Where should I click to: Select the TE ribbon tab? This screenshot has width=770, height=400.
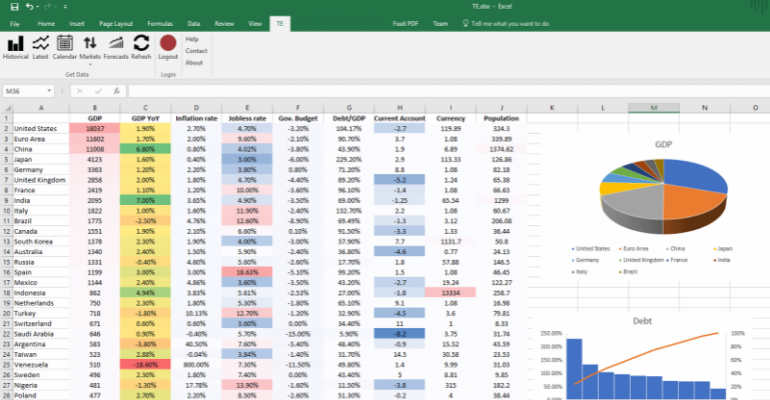click(280, 24)
